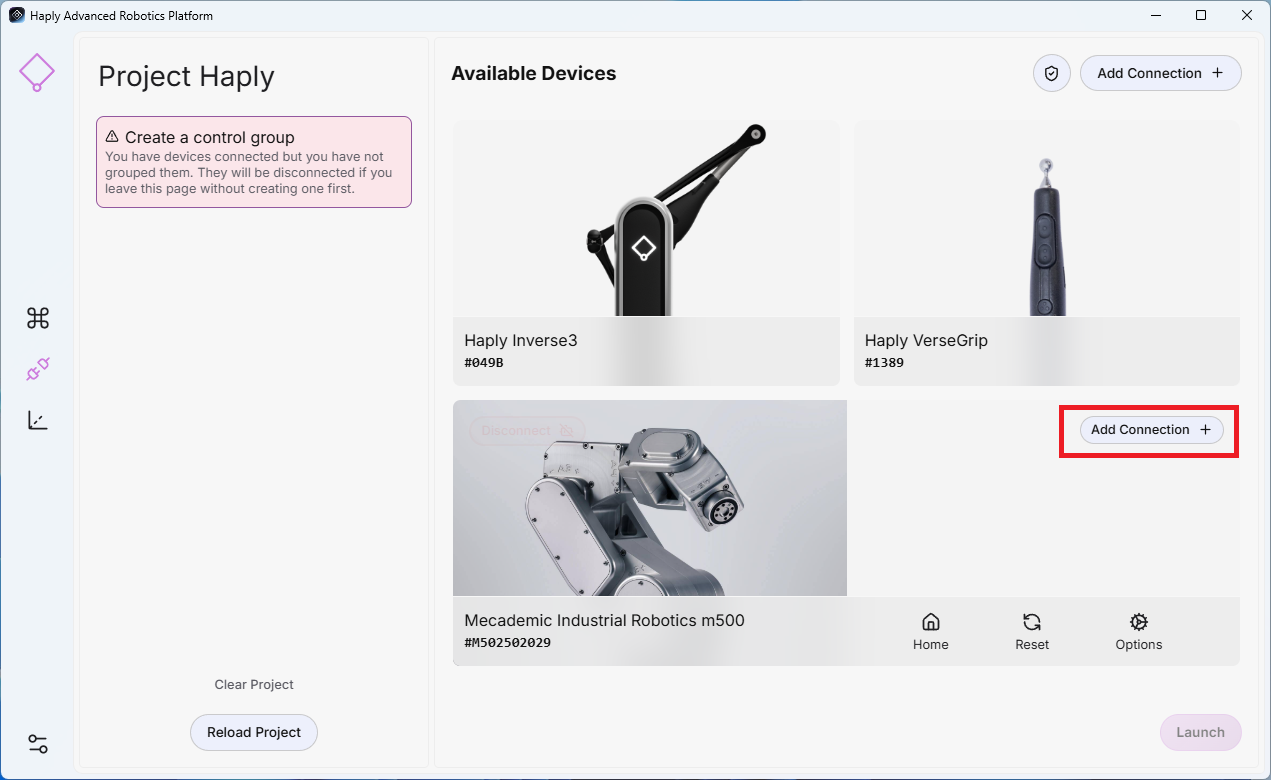Select the Mecademic m500 robot image

click(650, 498)
